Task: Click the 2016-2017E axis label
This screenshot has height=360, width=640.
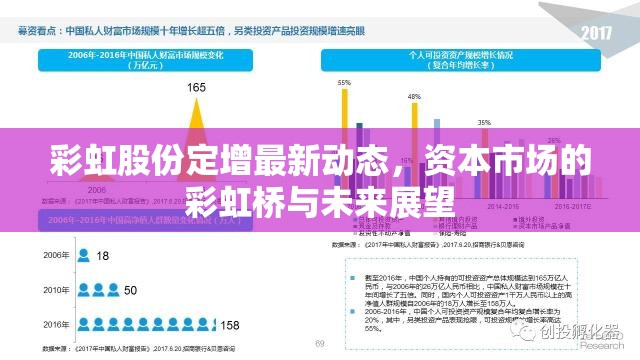Action: pos(573,207)
